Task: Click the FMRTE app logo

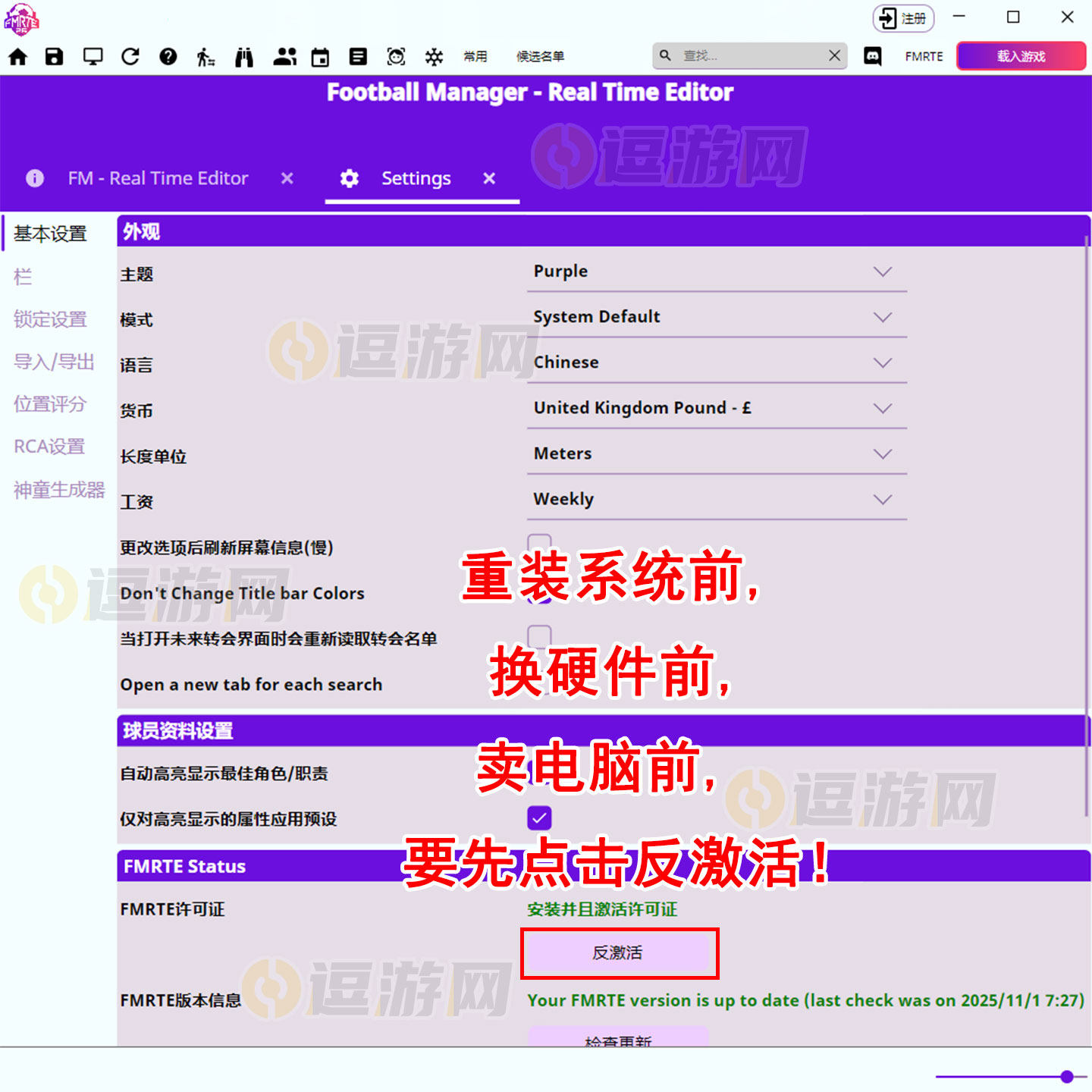Action: pyautogui.click(x=21, y=20)
